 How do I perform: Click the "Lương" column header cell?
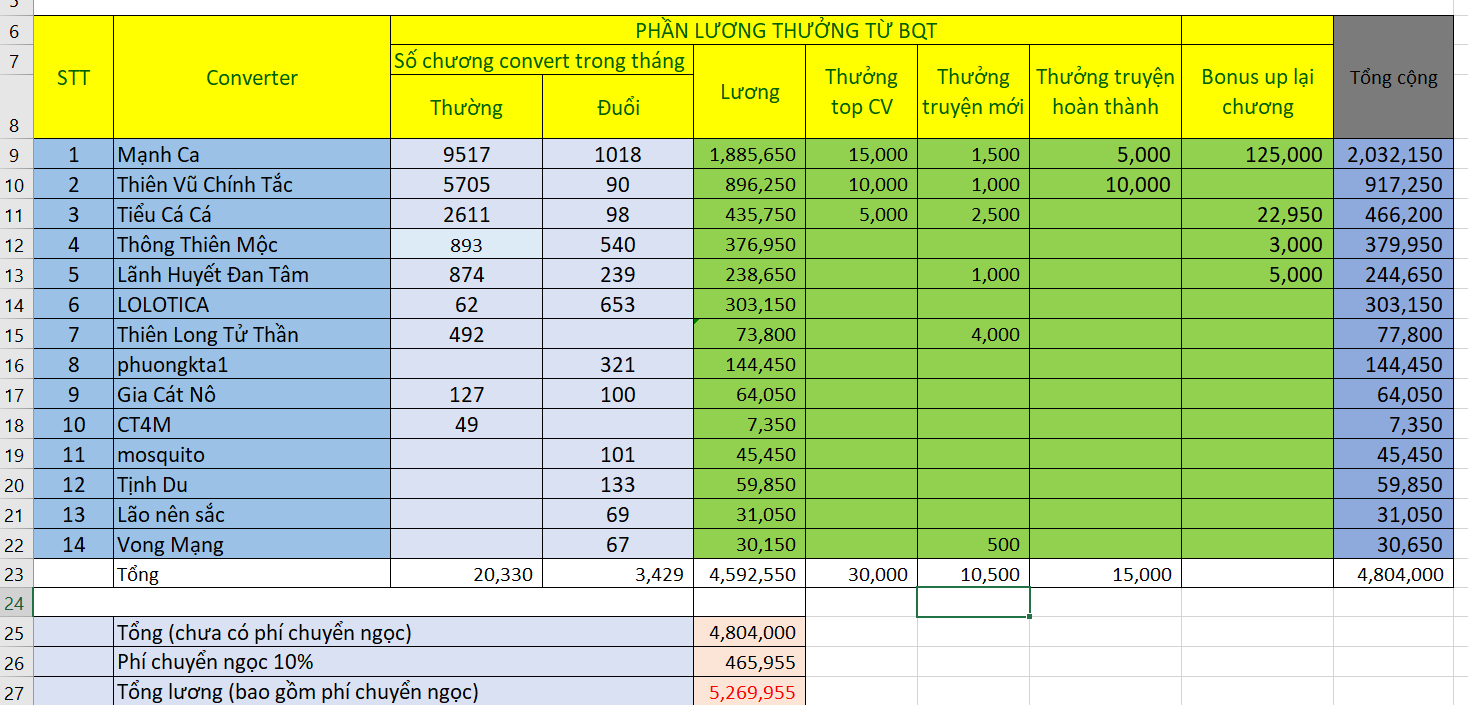[x=749, y=92]
